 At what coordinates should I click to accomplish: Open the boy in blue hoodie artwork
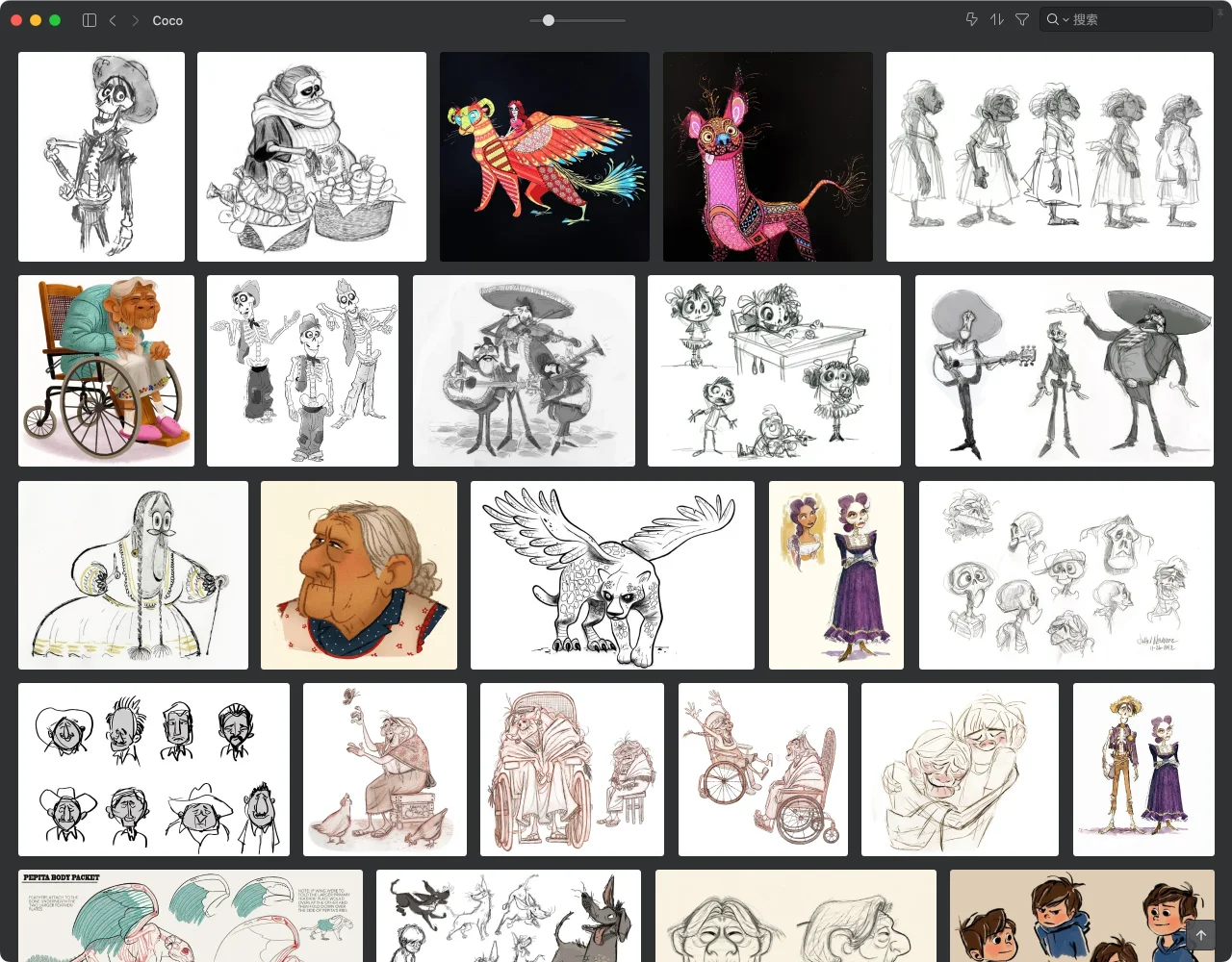[x=1082, y=916]
